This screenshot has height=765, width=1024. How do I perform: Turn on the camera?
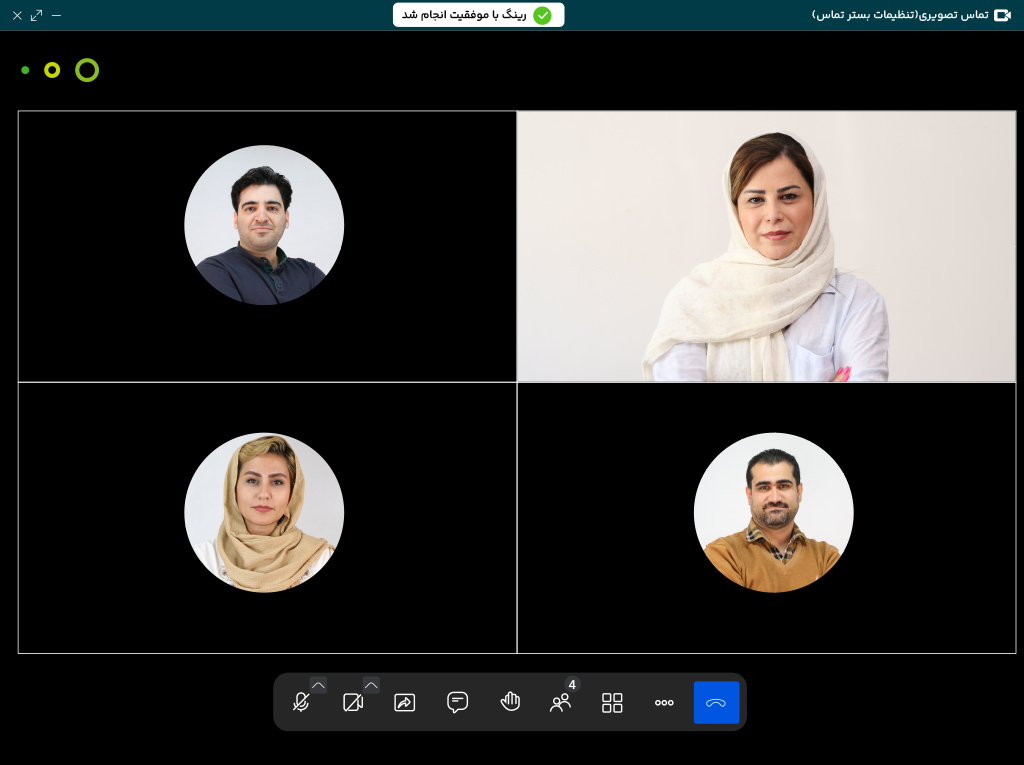[352, 703]
